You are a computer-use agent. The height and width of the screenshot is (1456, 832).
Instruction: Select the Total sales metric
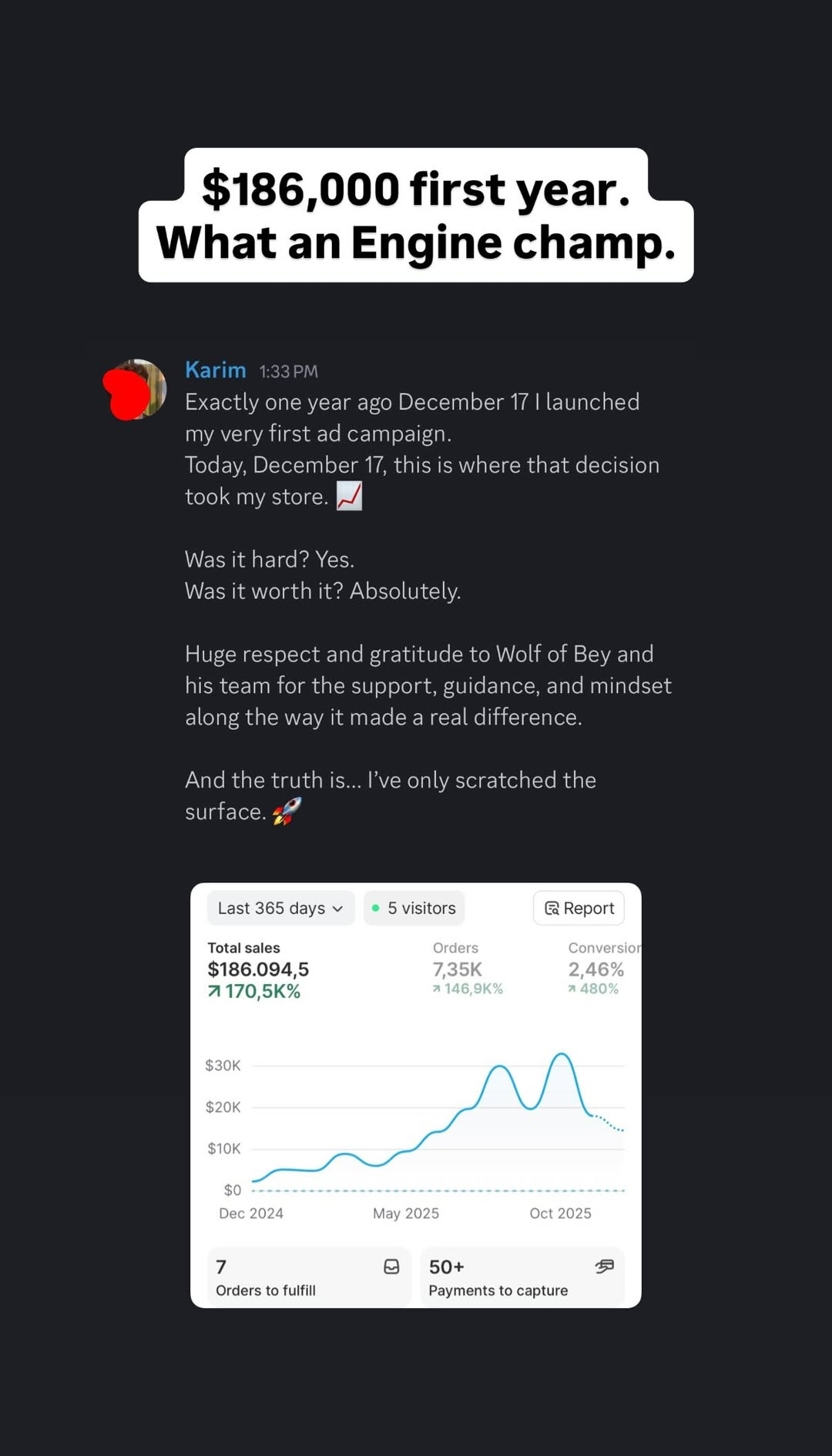tap(258, 969)
